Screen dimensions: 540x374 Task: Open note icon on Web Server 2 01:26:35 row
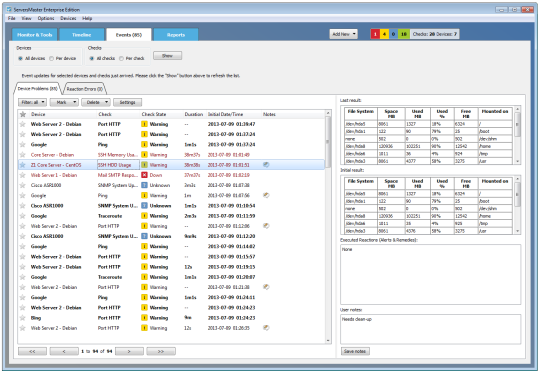click(266, 328)
